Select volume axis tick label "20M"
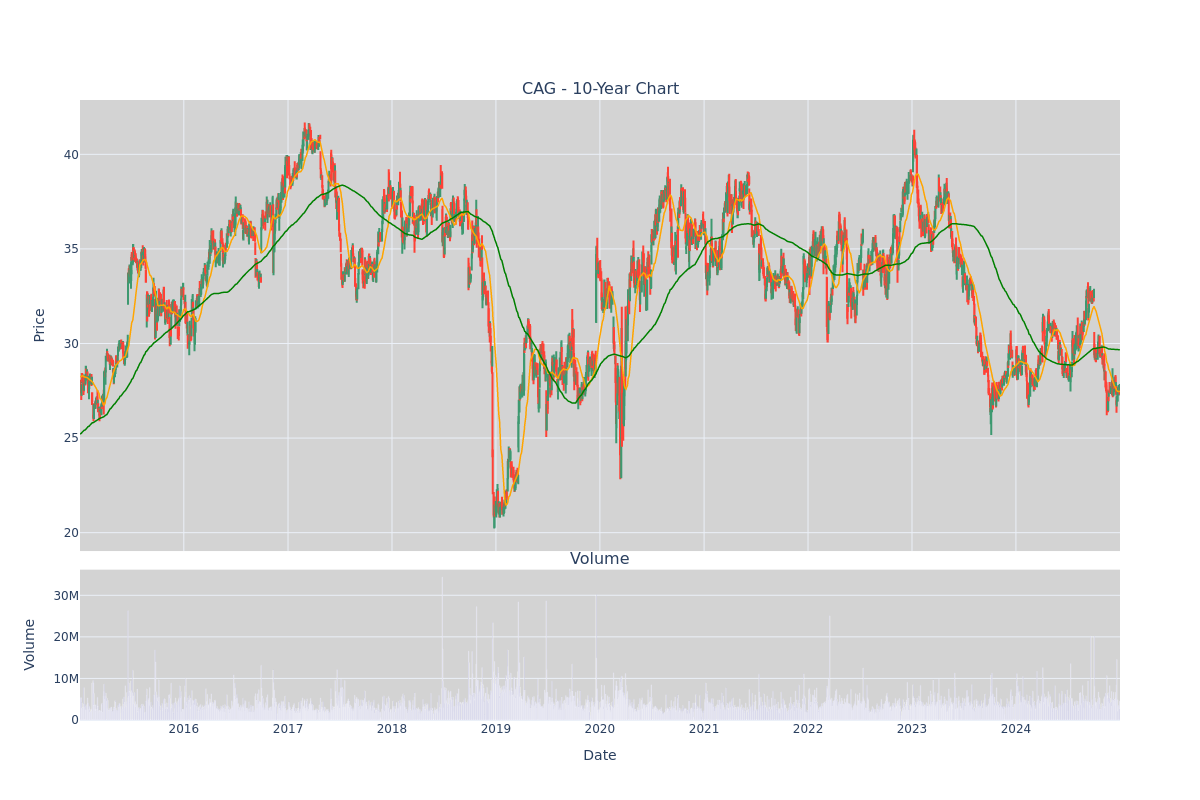The height and width of the screenshot is (800, 1200). (66, 637)
